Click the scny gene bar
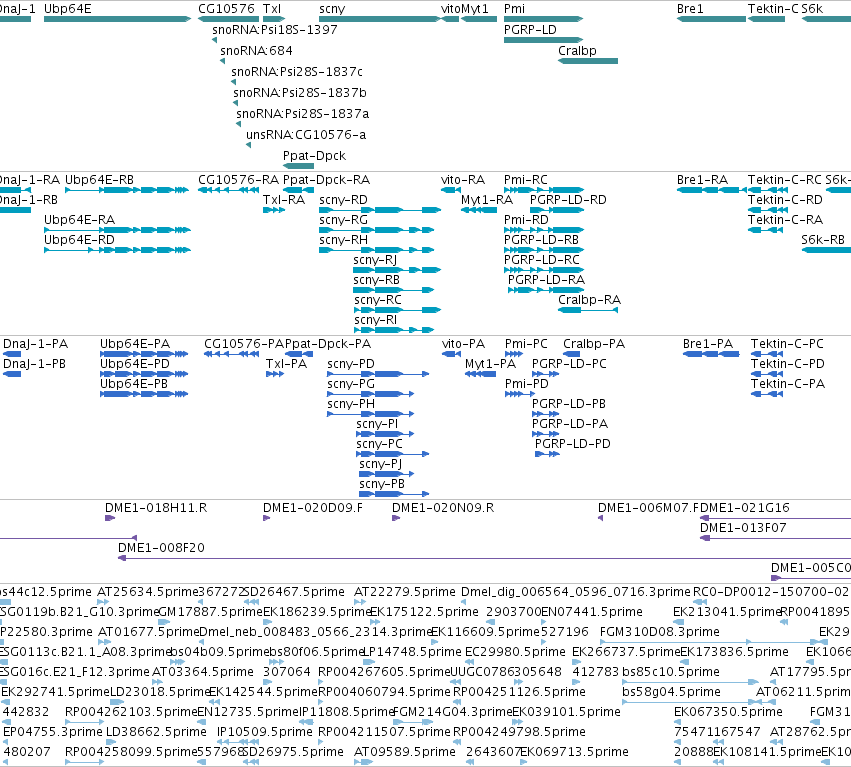This screenshot has width=851, height=767. [380, 19]
